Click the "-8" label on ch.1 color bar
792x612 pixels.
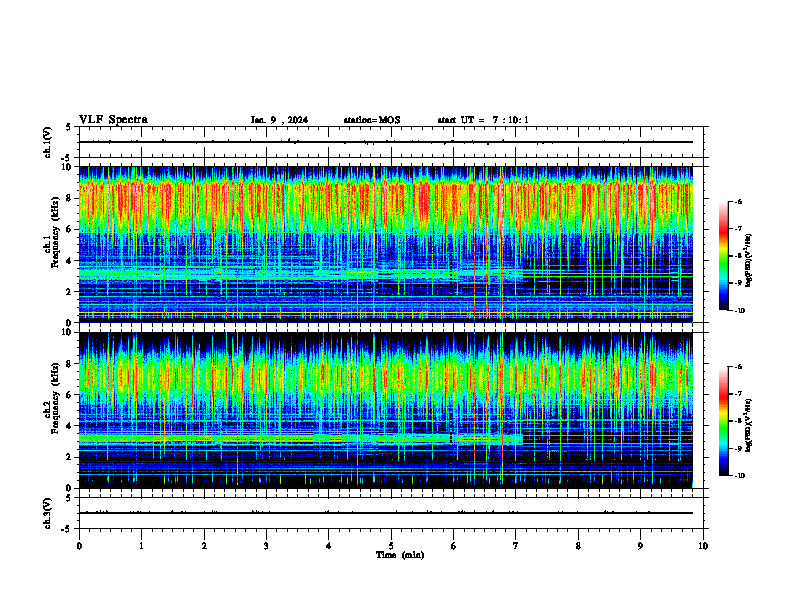coord(738,256)
